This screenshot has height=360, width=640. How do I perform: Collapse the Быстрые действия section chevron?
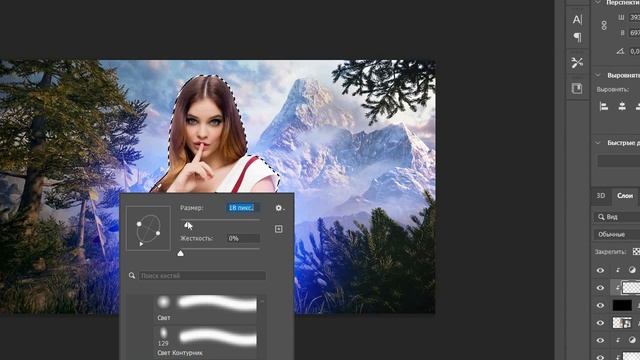coord(598,142)
